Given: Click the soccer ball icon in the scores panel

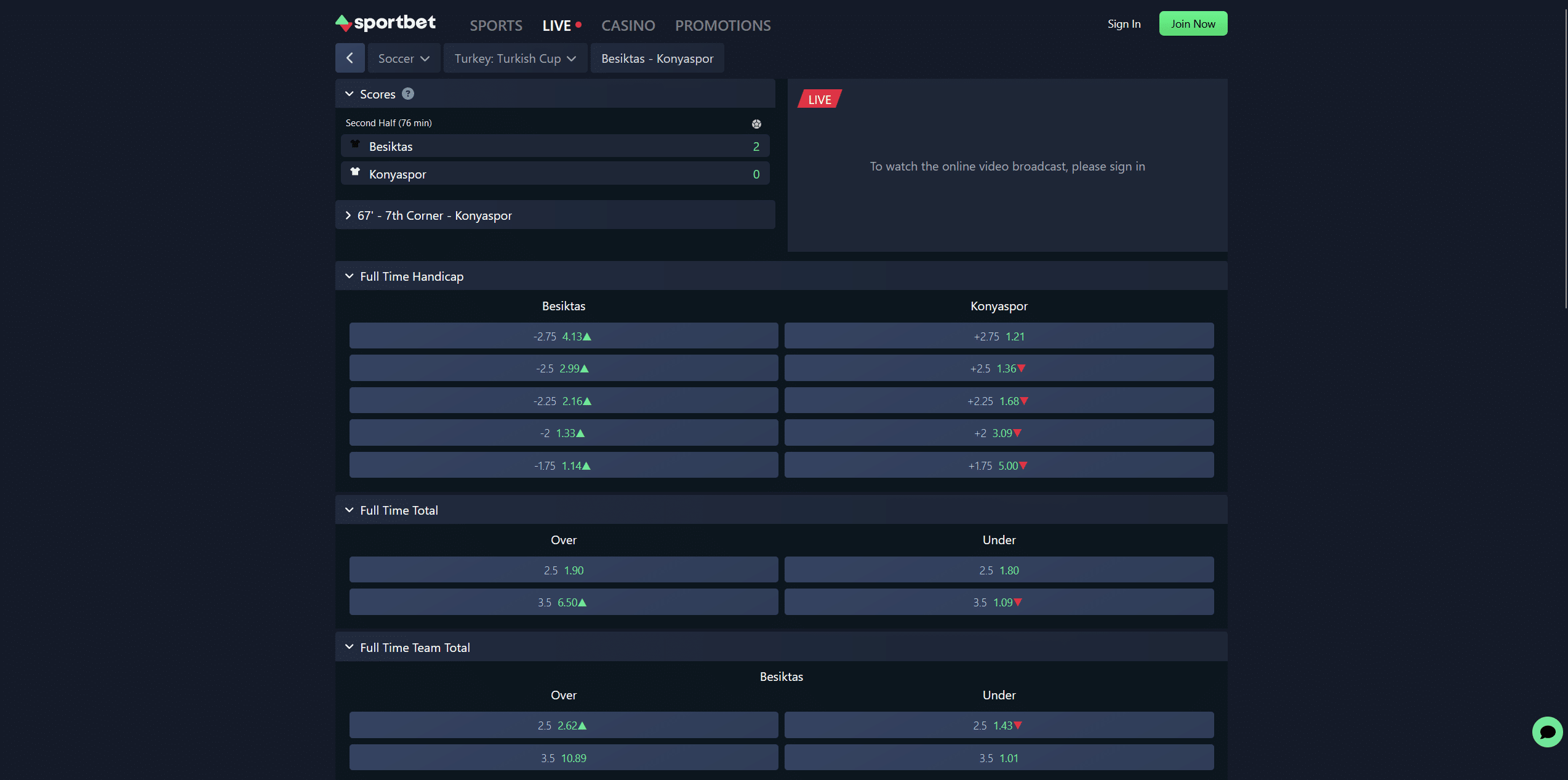Looking at the screenshot, I should coord(756,124).
